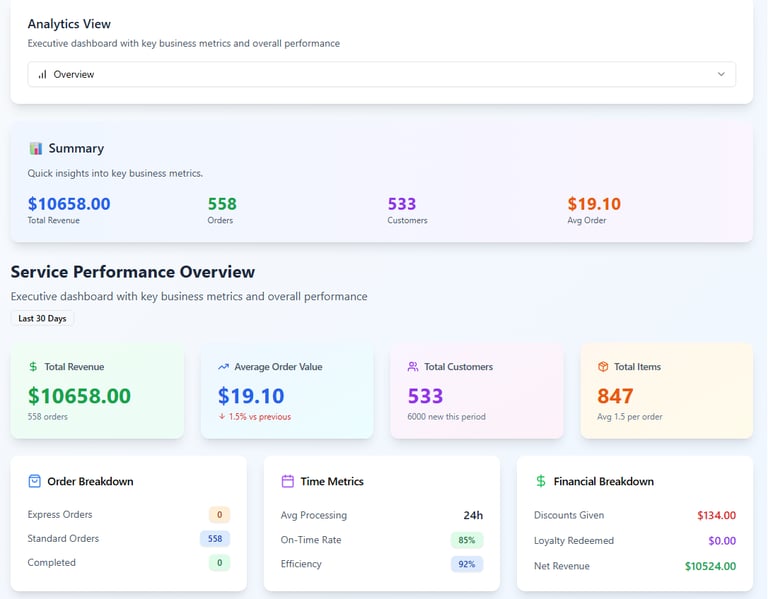The width and height of the screenshot is (768, 599).
Task: Click the Total Revenue figure in Summary
Action: tap(69, 204)
